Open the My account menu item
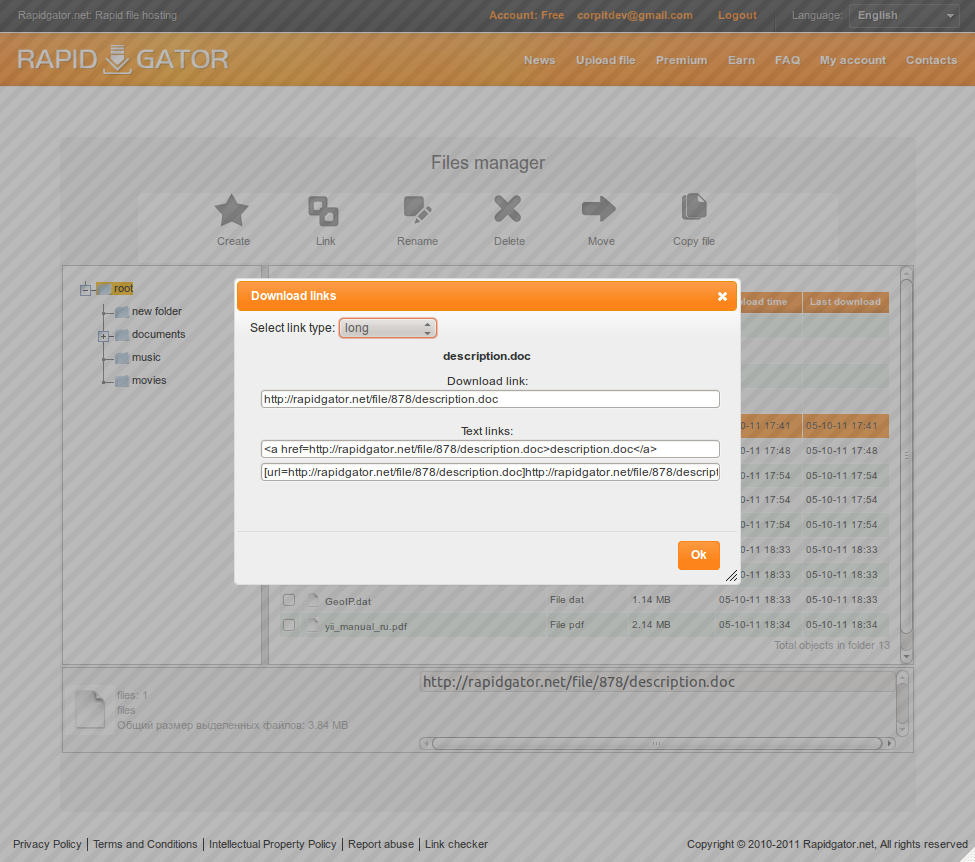The width and height of the screenshot is (975, 862). tap(853, 60)
